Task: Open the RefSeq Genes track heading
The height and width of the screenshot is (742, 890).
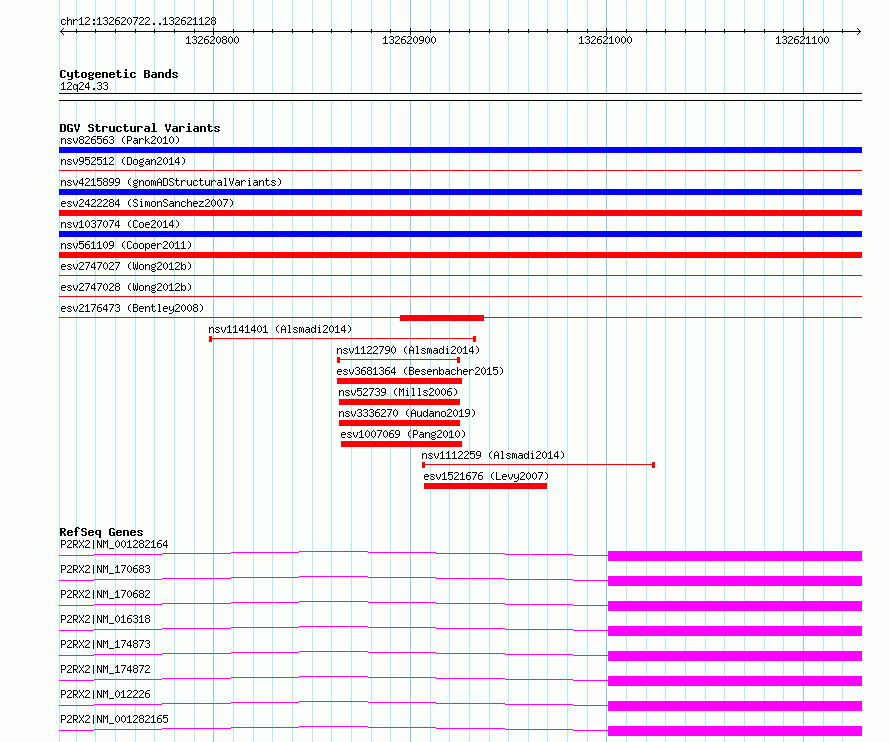Action: [101, 532]
